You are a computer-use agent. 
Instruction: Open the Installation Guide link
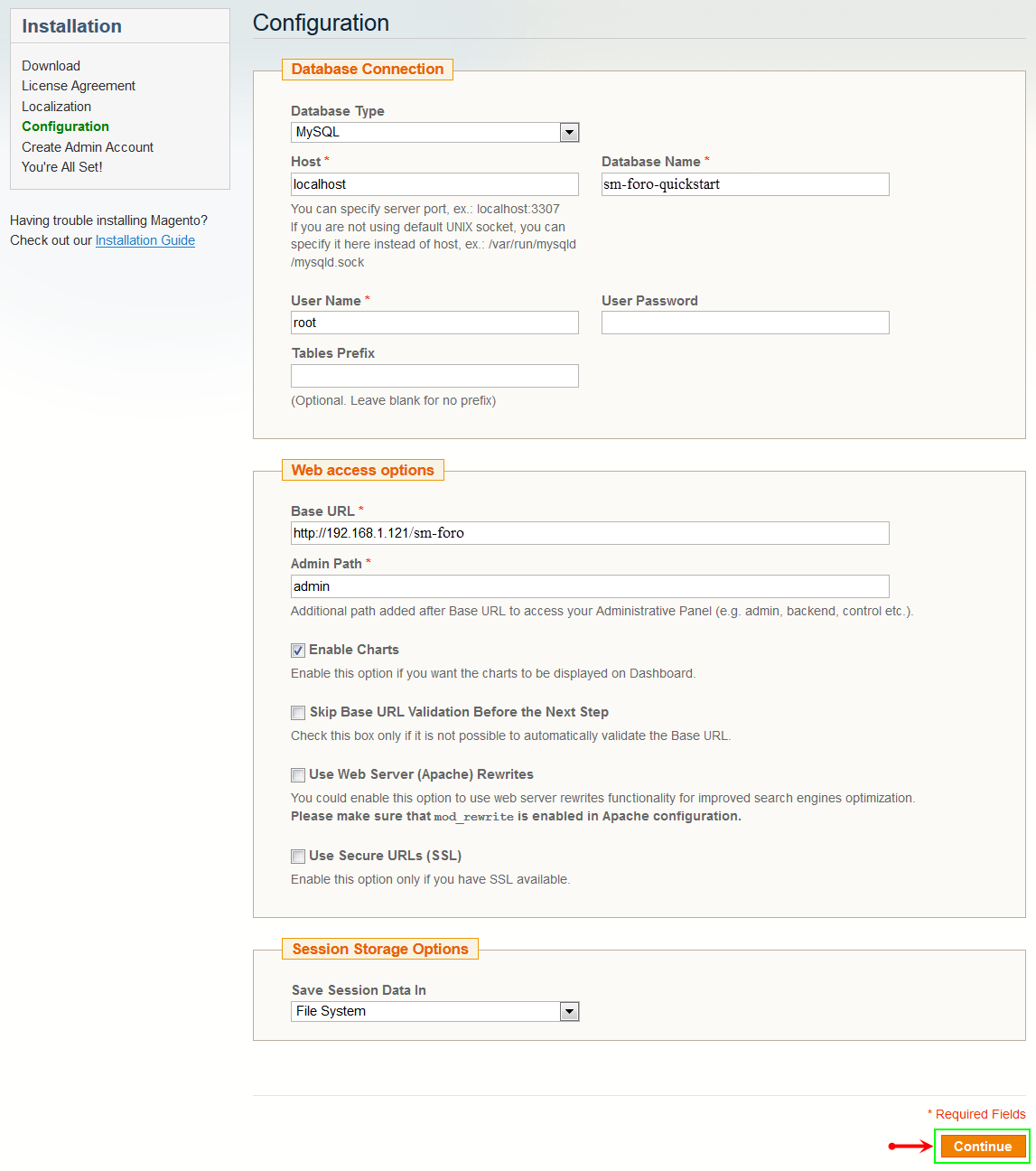click(145, 240)
